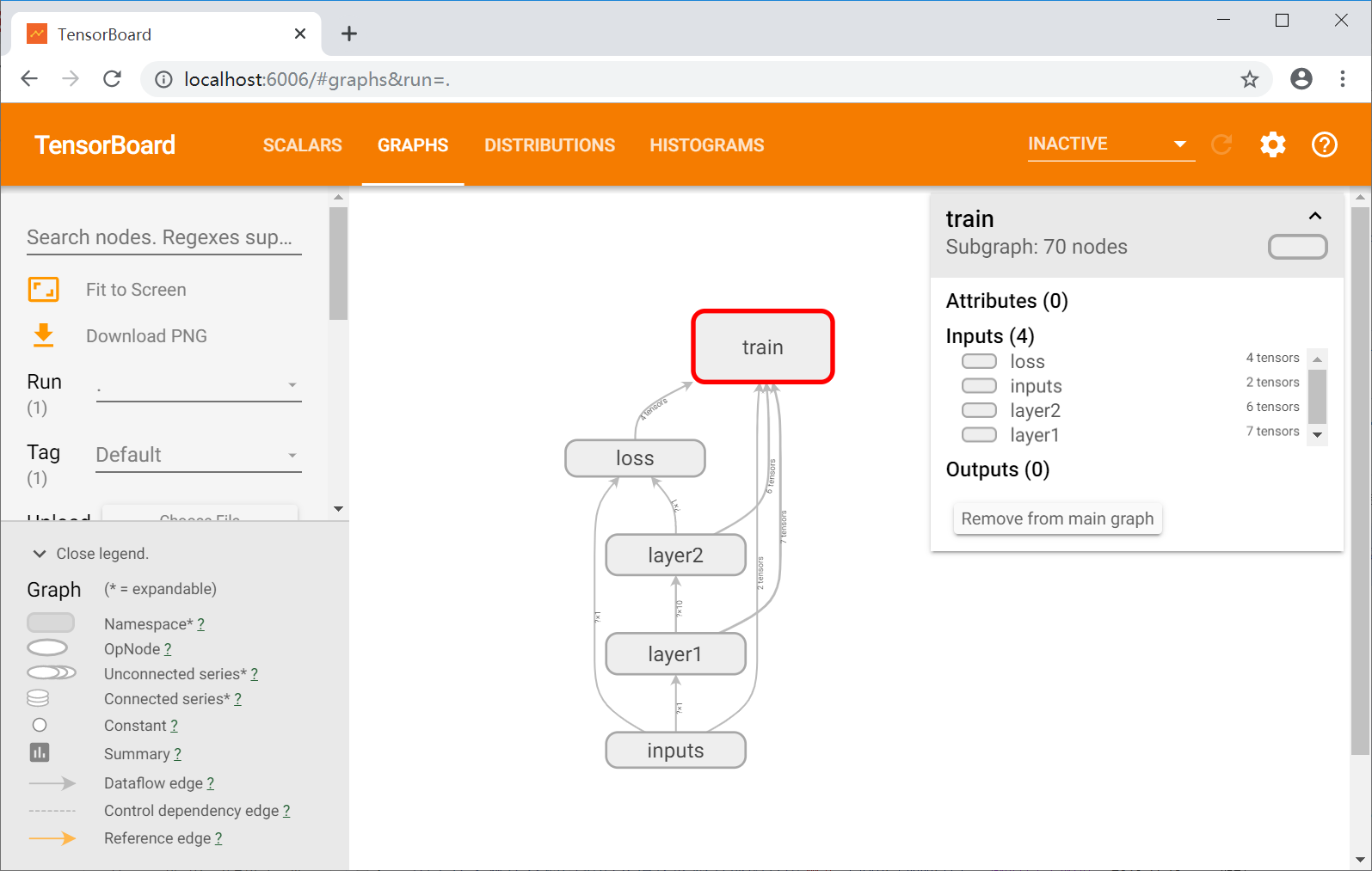Click the Download PNG arrow icon
Viewport: 1372px width, 871px height.
tap(43, 335)
